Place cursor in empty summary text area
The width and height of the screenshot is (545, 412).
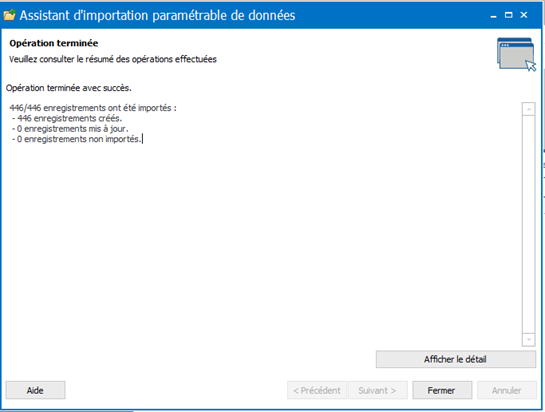point(264,243)
